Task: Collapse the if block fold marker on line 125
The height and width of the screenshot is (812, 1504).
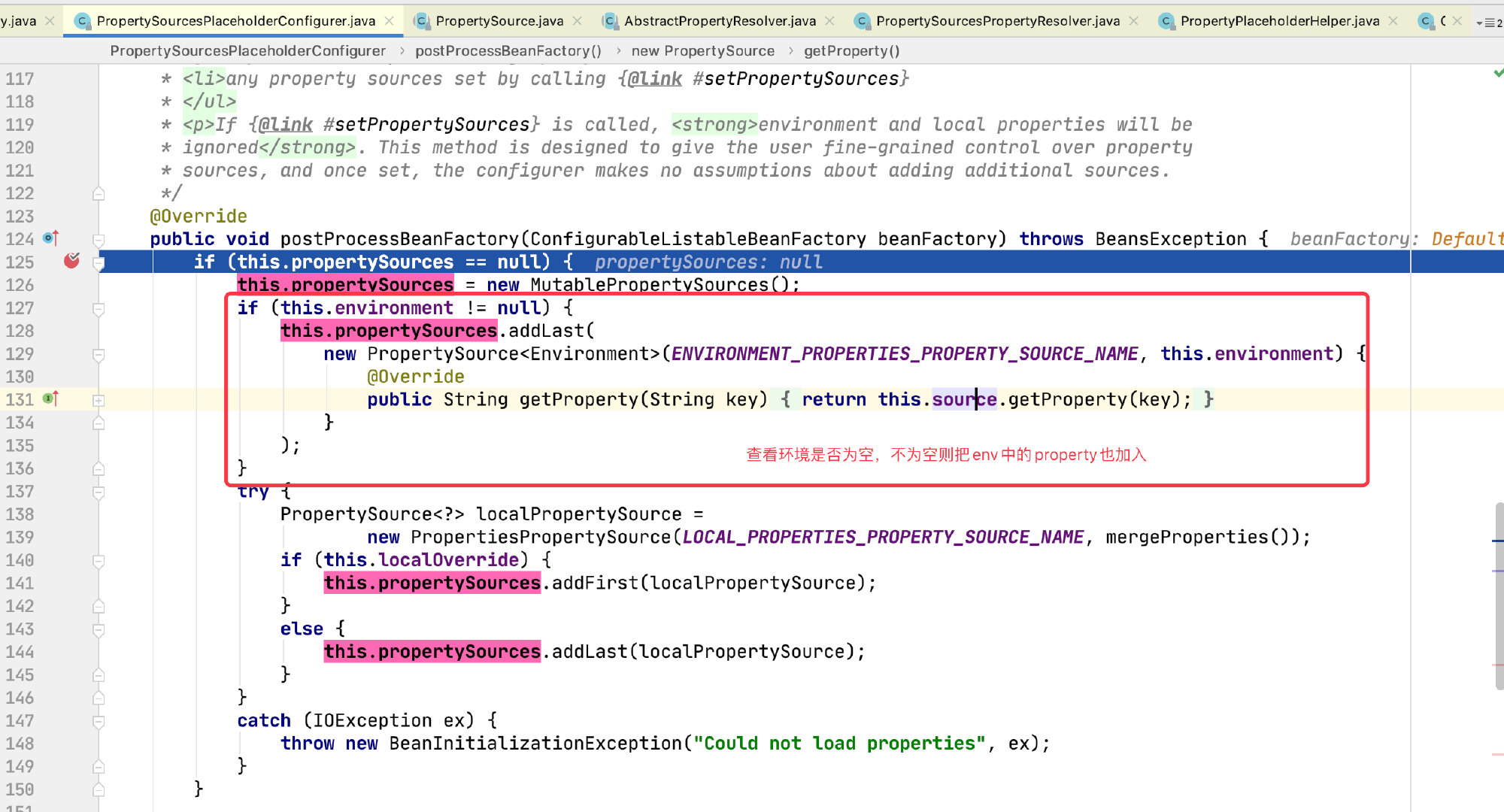Action: [x=99, y=262]
